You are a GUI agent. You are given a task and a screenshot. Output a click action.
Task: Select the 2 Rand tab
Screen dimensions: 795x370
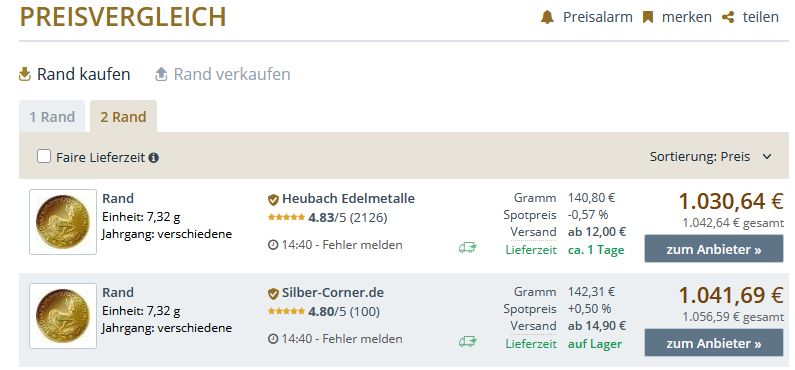tap(123, 117)
